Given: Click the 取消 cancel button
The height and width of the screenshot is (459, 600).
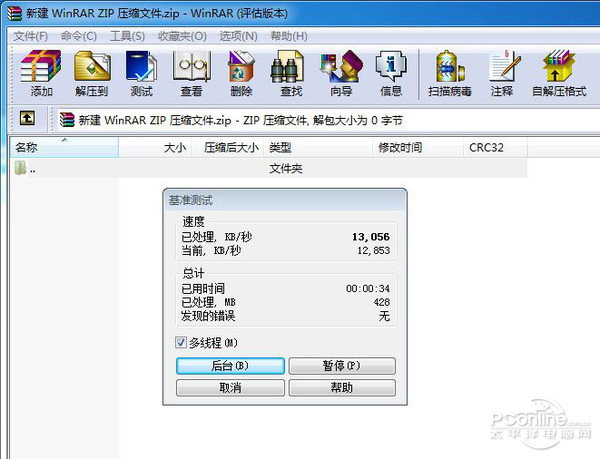Looking at the screenshot, I should tap(230, 388).
